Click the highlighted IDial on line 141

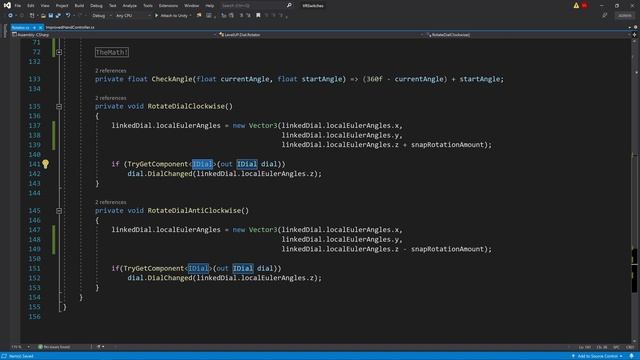tap(202, 164)
